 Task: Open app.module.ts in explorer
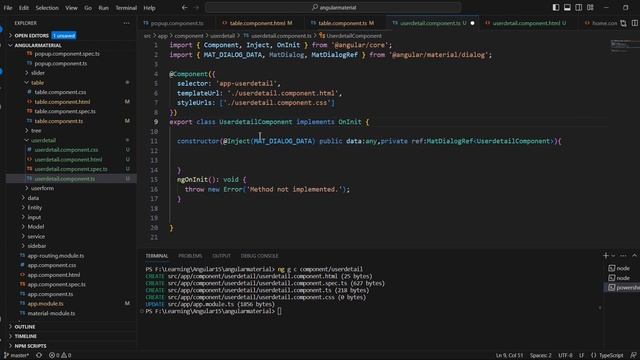[45, 304]
